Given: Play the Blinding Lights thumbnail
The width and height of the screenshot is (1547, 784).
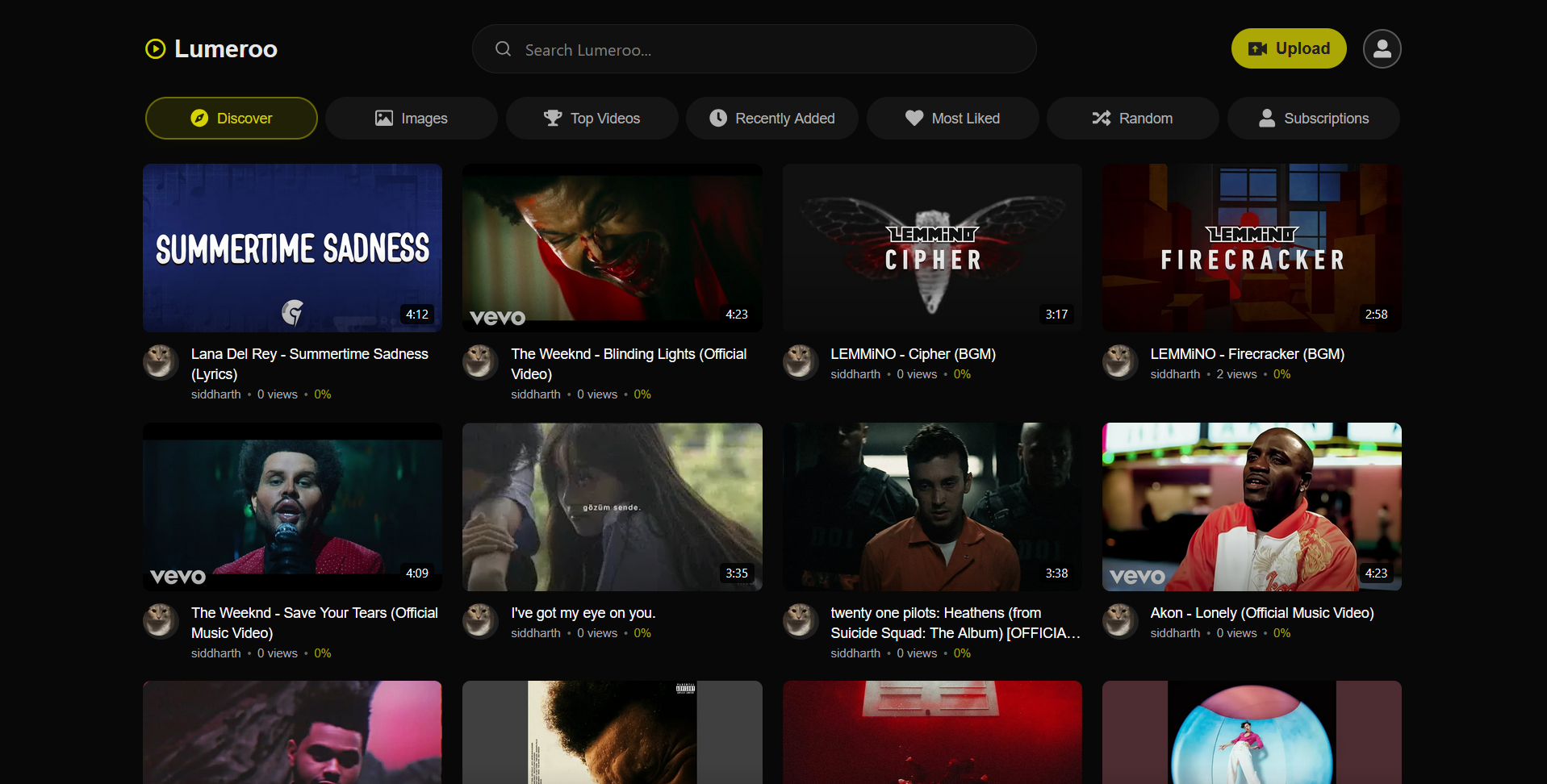Looking at the screenshot, I should pyautogui.click(x=613, y=248).
